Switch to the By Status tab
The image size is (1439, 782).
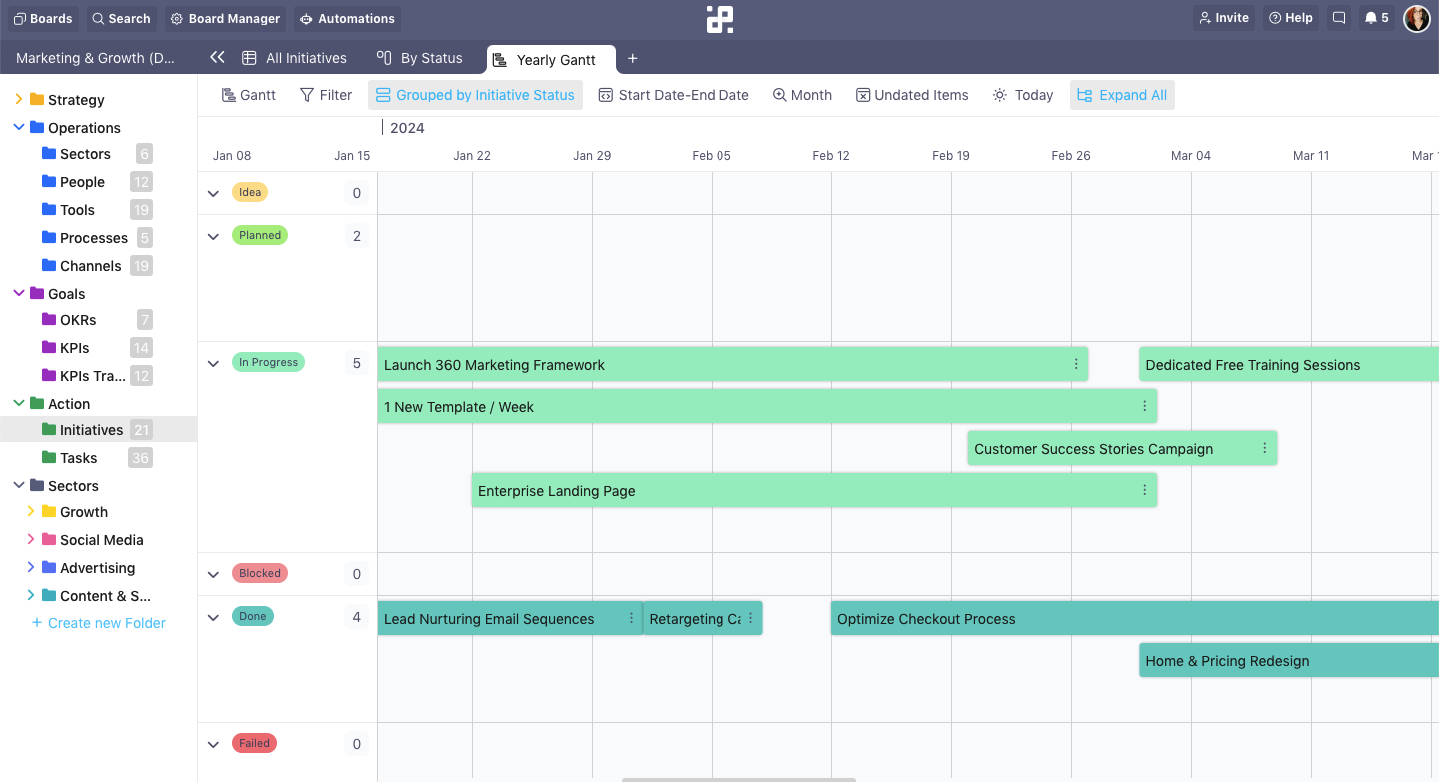click(420, 59)
